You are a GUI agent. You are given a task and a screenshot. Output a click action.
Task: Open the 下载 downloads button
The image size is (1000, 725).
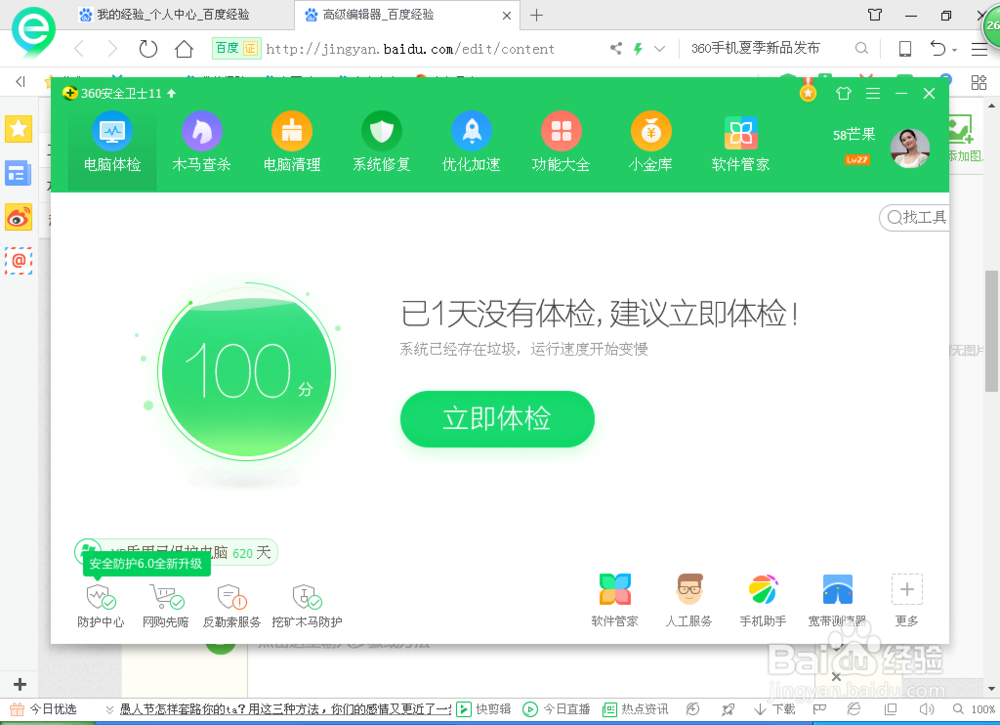774,709
